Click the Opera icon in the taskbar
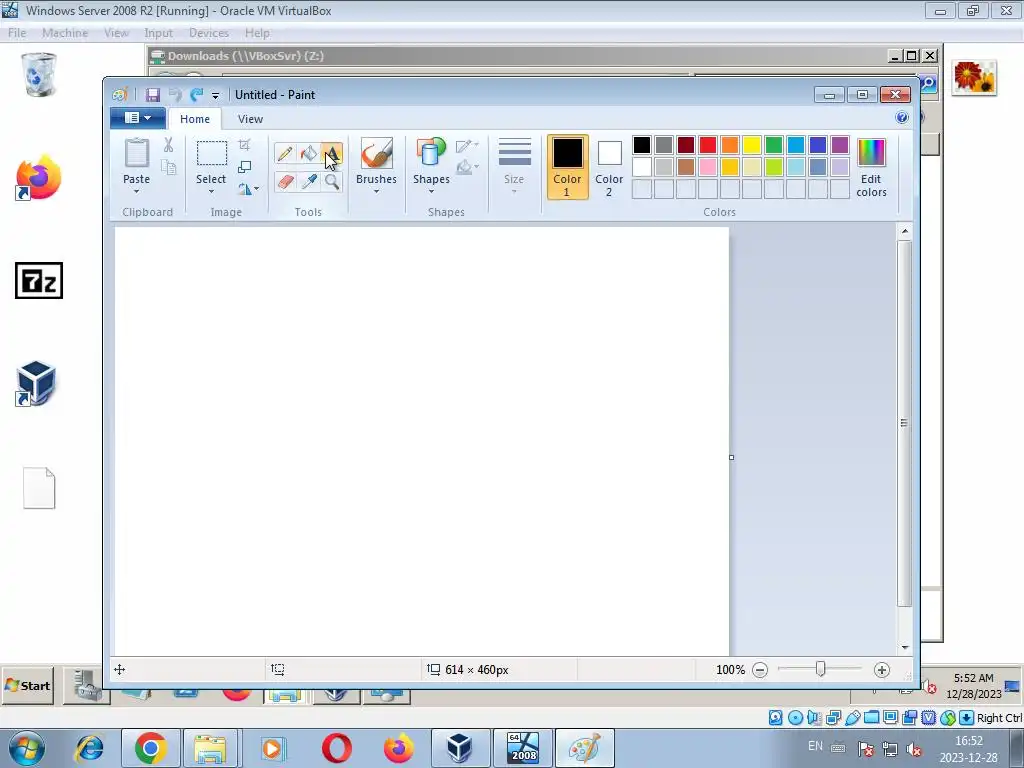This screenshot has height=768, width=1024. [x=336, y=748]
